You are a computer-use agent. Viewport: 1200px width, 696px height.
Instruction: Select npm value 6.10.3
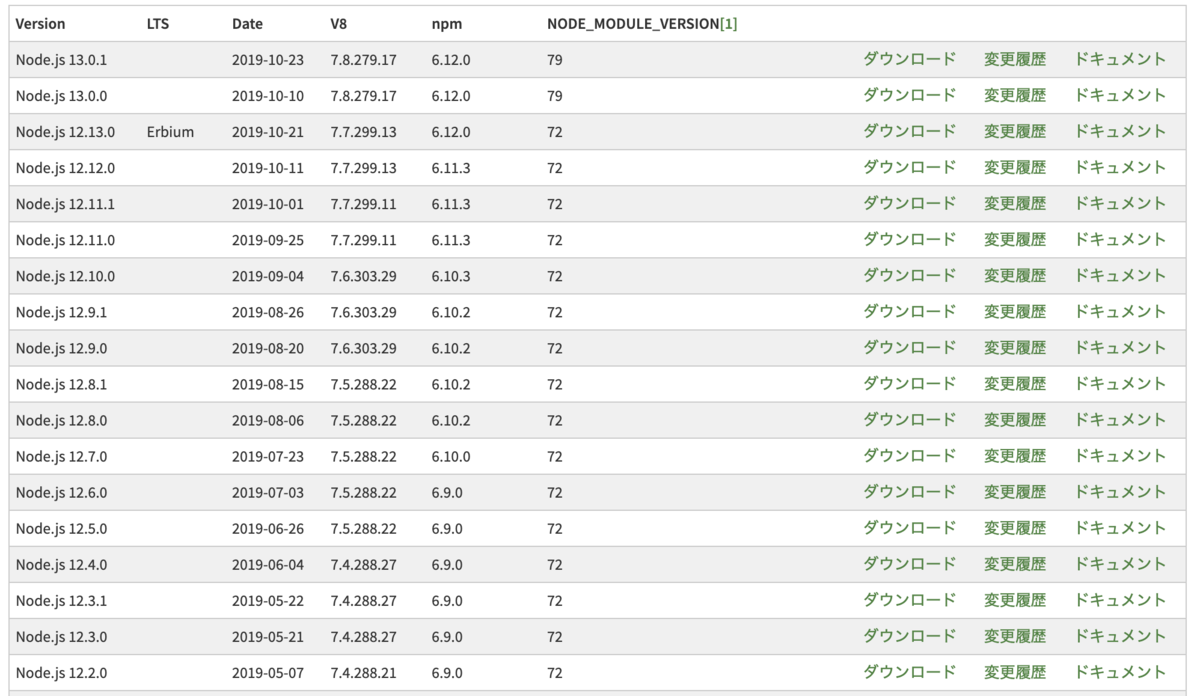coord(451,276)
